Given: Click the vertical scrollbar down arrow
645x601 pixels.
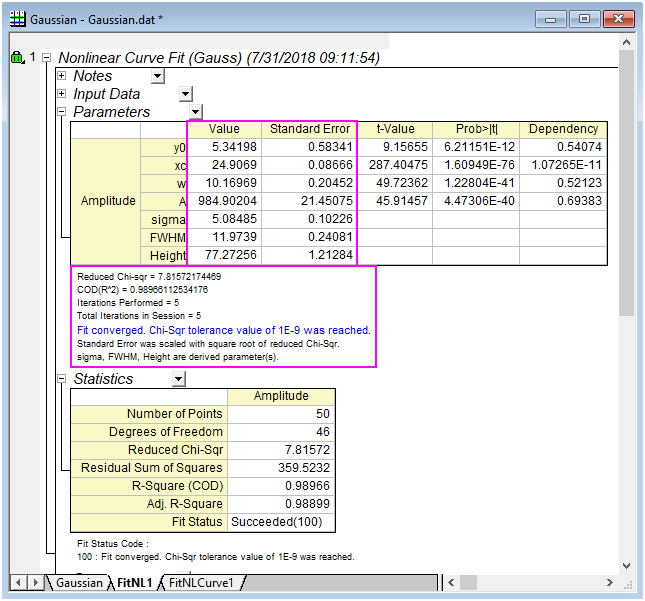Looking at the screenshot, I should [x=626, y=564].
